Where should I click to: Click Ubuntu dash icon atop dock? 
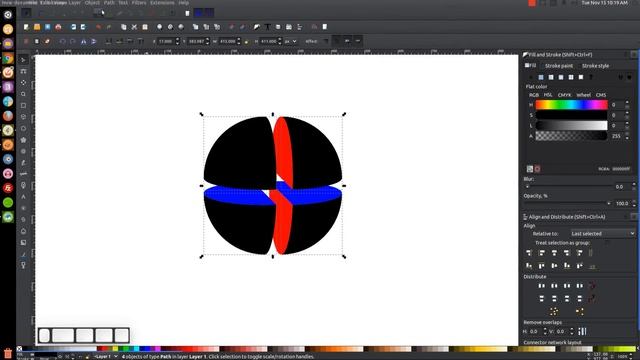[8, 15]
